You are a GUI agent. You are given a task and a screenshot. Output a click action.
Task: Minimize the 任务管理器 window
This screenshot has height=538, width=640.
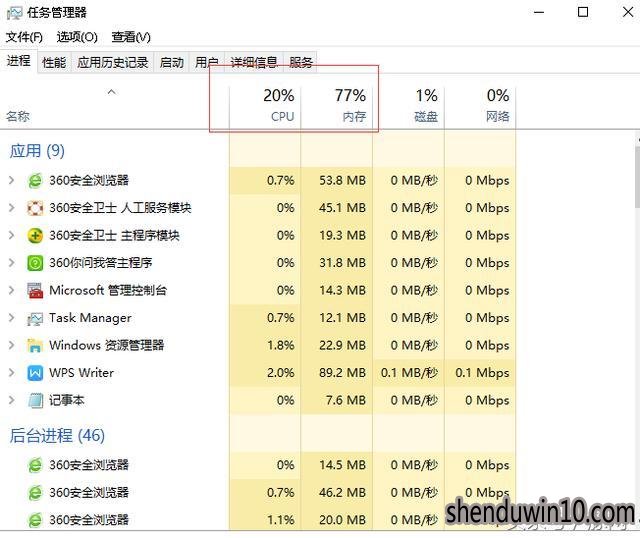point(539,12)
